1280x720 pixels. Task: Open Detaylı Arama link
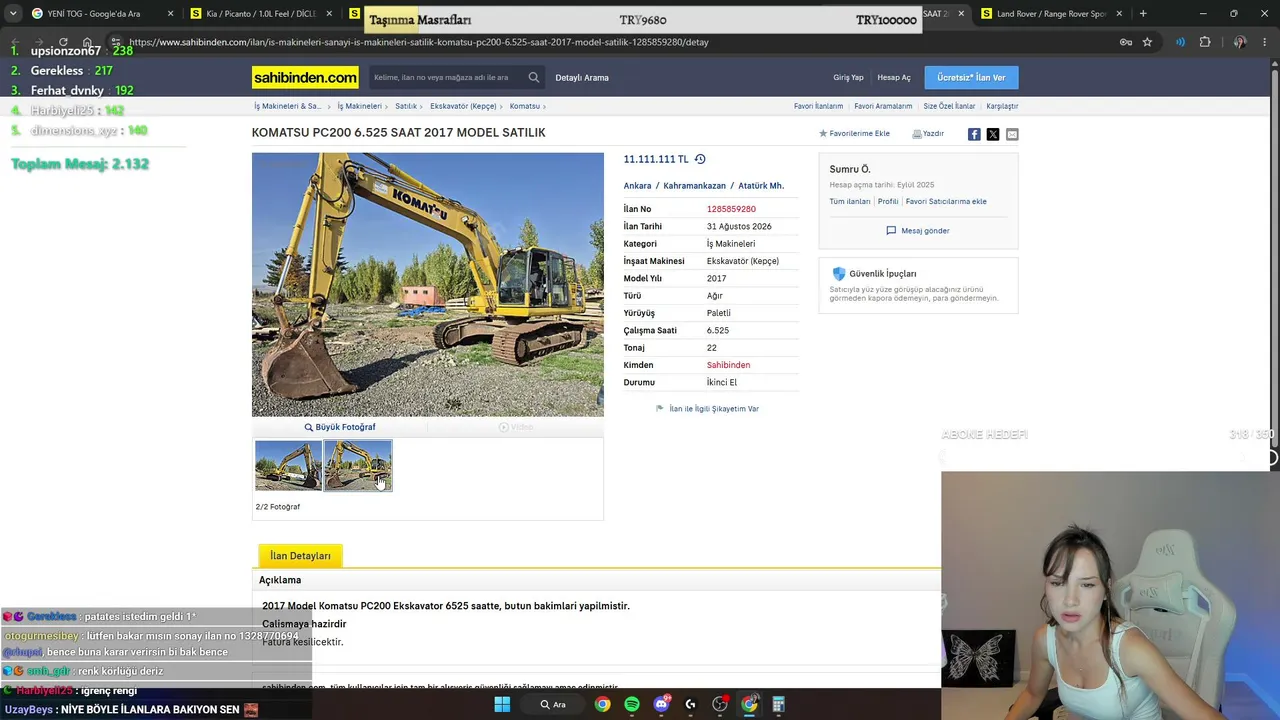(x=582, y=77)
